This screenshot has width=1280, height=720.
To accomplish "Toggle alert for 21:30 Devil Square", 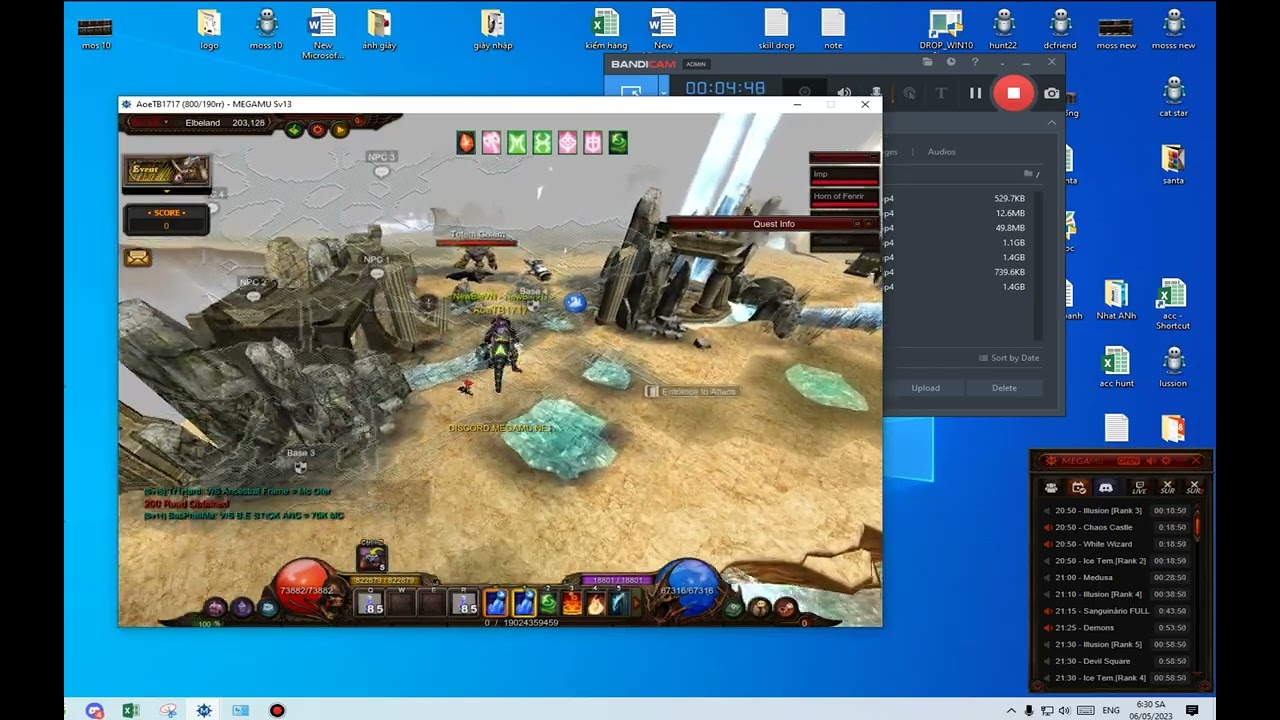I will coord(1047,661).
